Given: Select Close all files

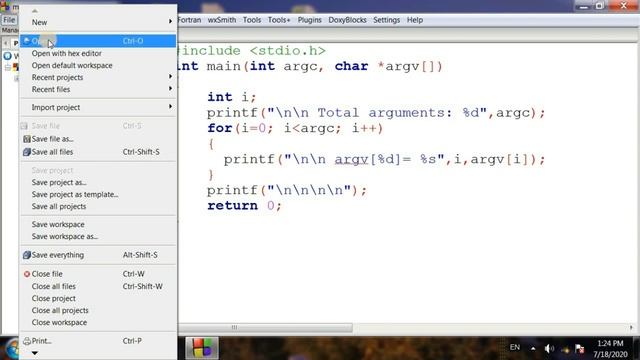Looking at the screenshot, I should click(98, 287).
